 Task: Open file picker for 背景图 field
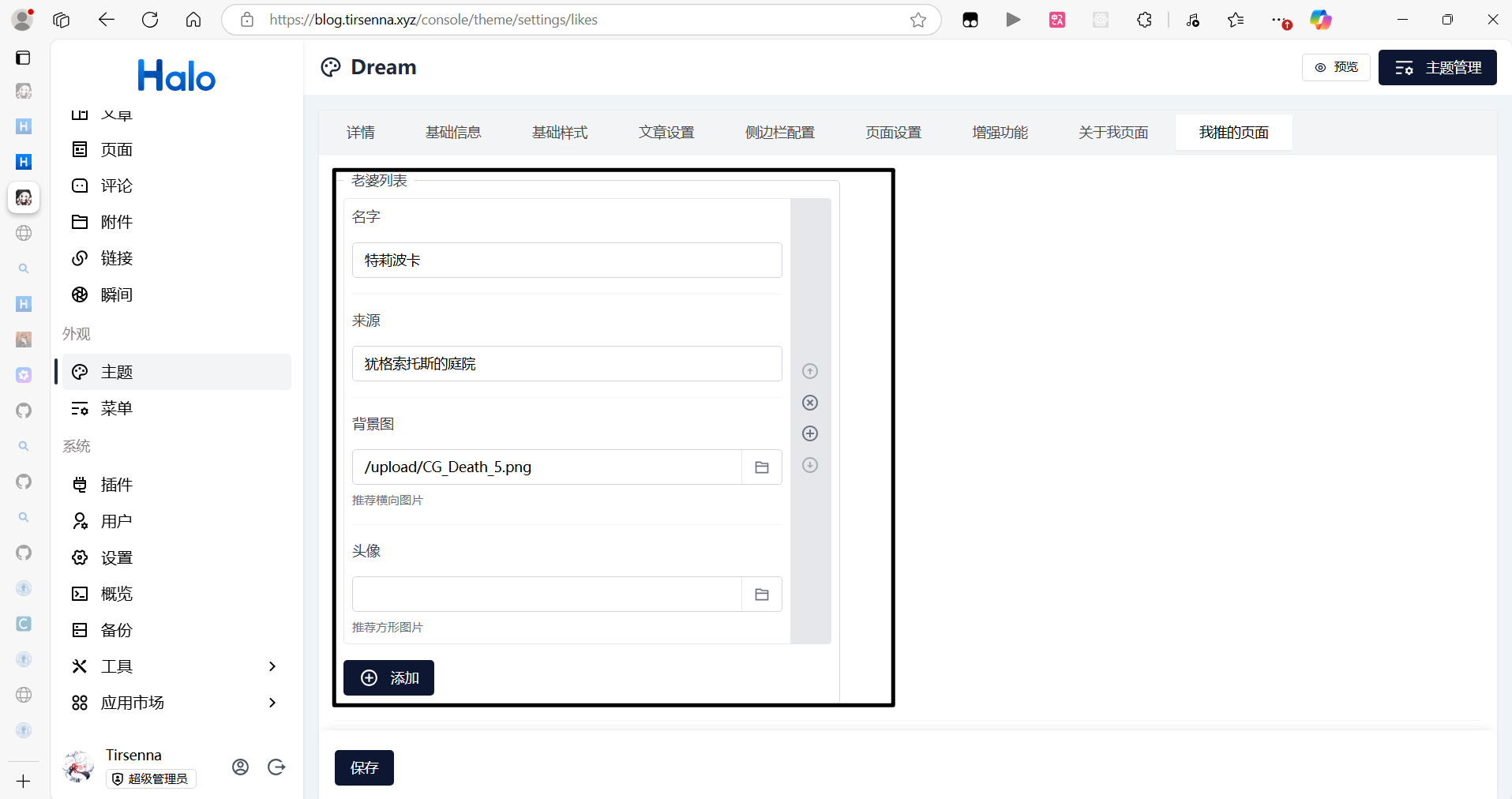click(x=761, y=467)
